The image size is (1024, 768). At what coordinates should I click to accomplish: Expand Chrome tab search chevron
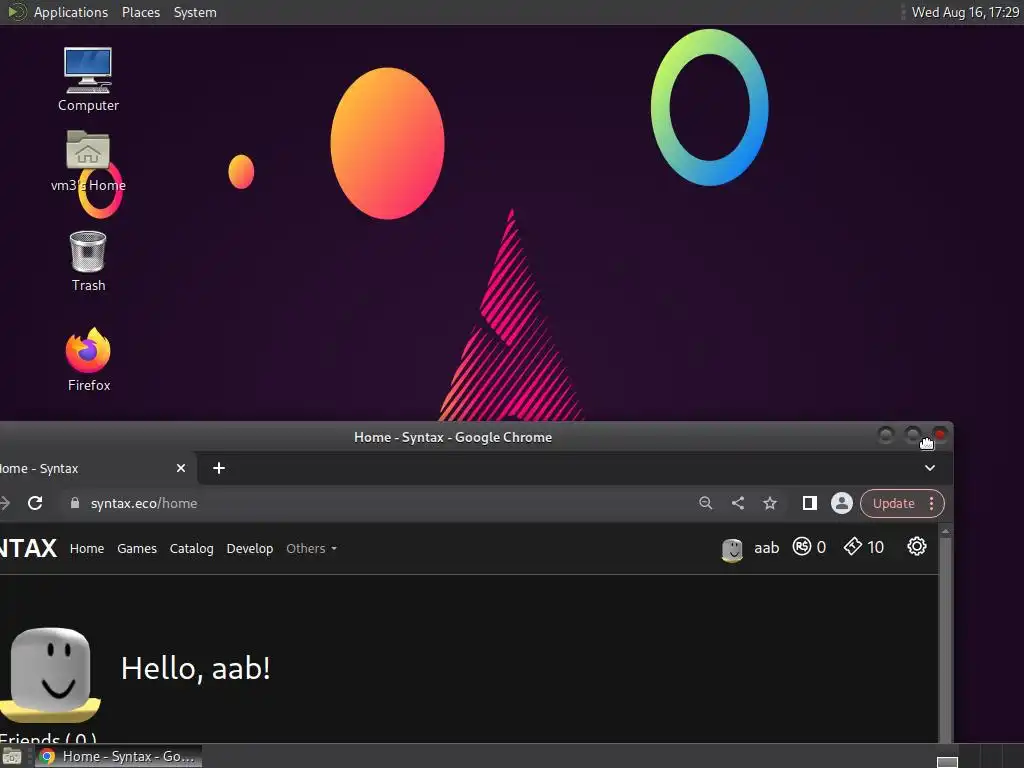(x=930, y=468)
